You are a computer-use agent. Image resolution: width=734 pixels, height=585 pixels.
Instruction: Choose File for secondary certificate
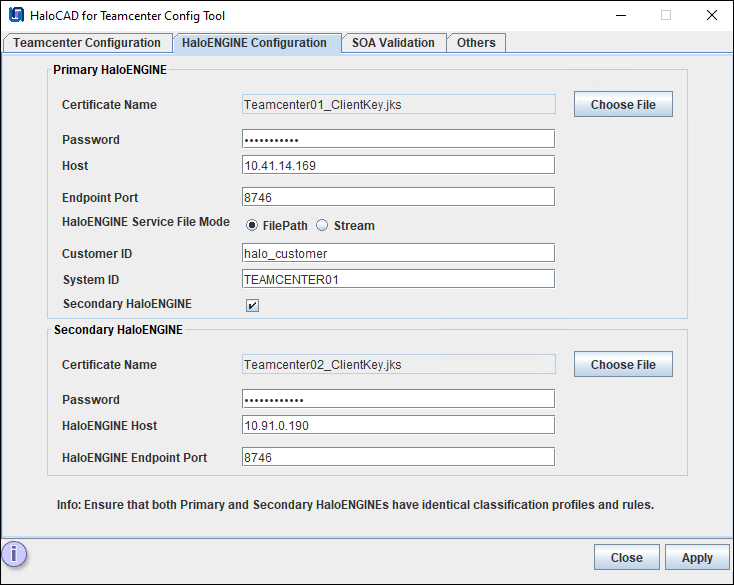tap(623, 365)
